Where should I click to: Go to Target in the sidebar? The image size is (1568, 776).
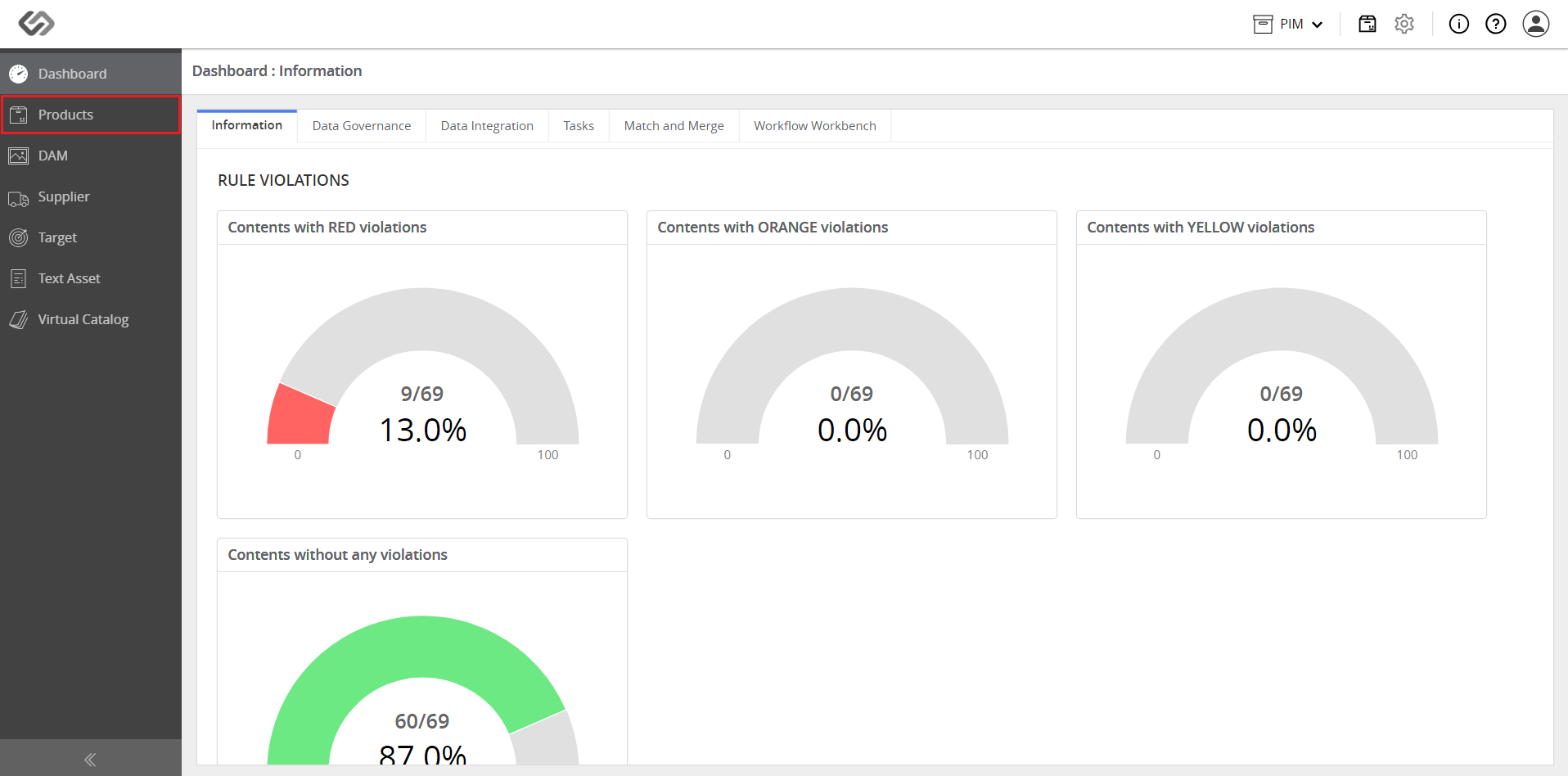click(x=91, y=237)
